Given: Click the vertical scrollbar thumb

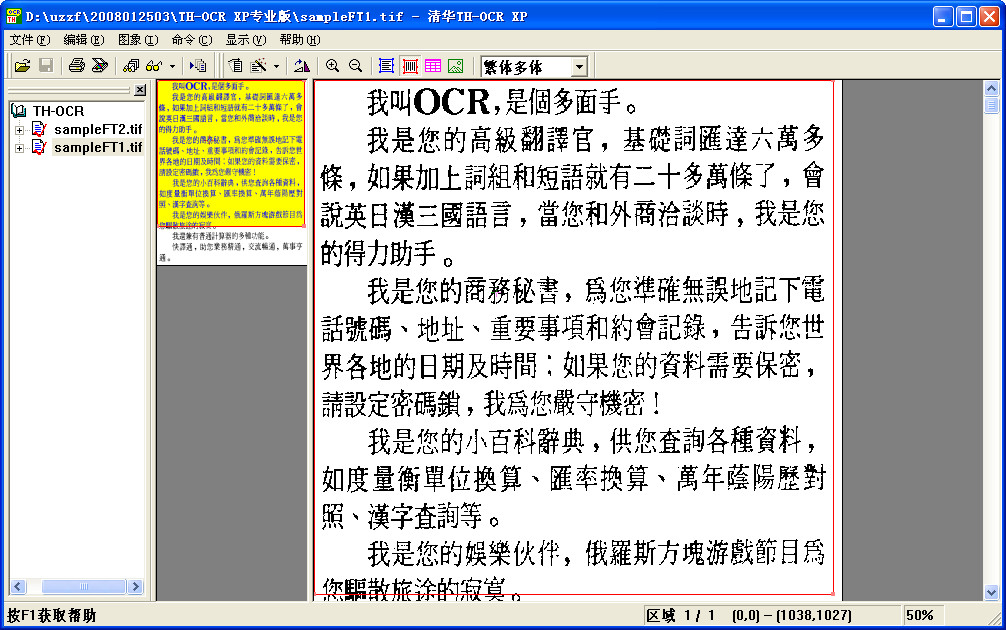Looking at the screenshot, I should pyautogui.click(x=991, y=105).
